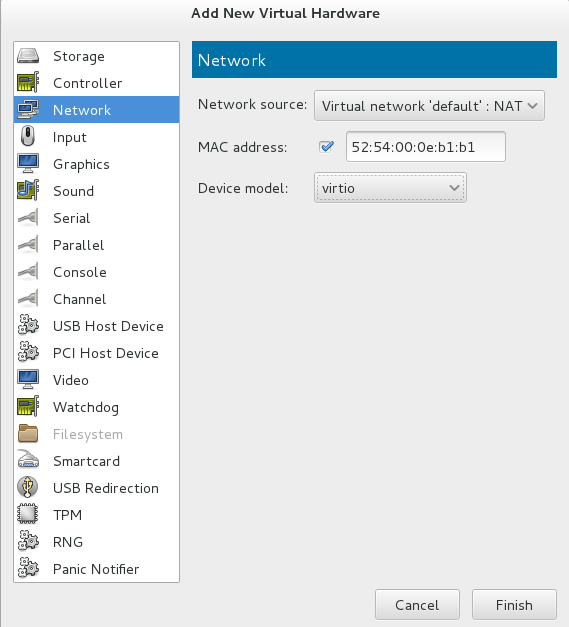Click the RNG gears icon
Image resolution: width=569 pixels, height=627 pixels.
[28, 541]
